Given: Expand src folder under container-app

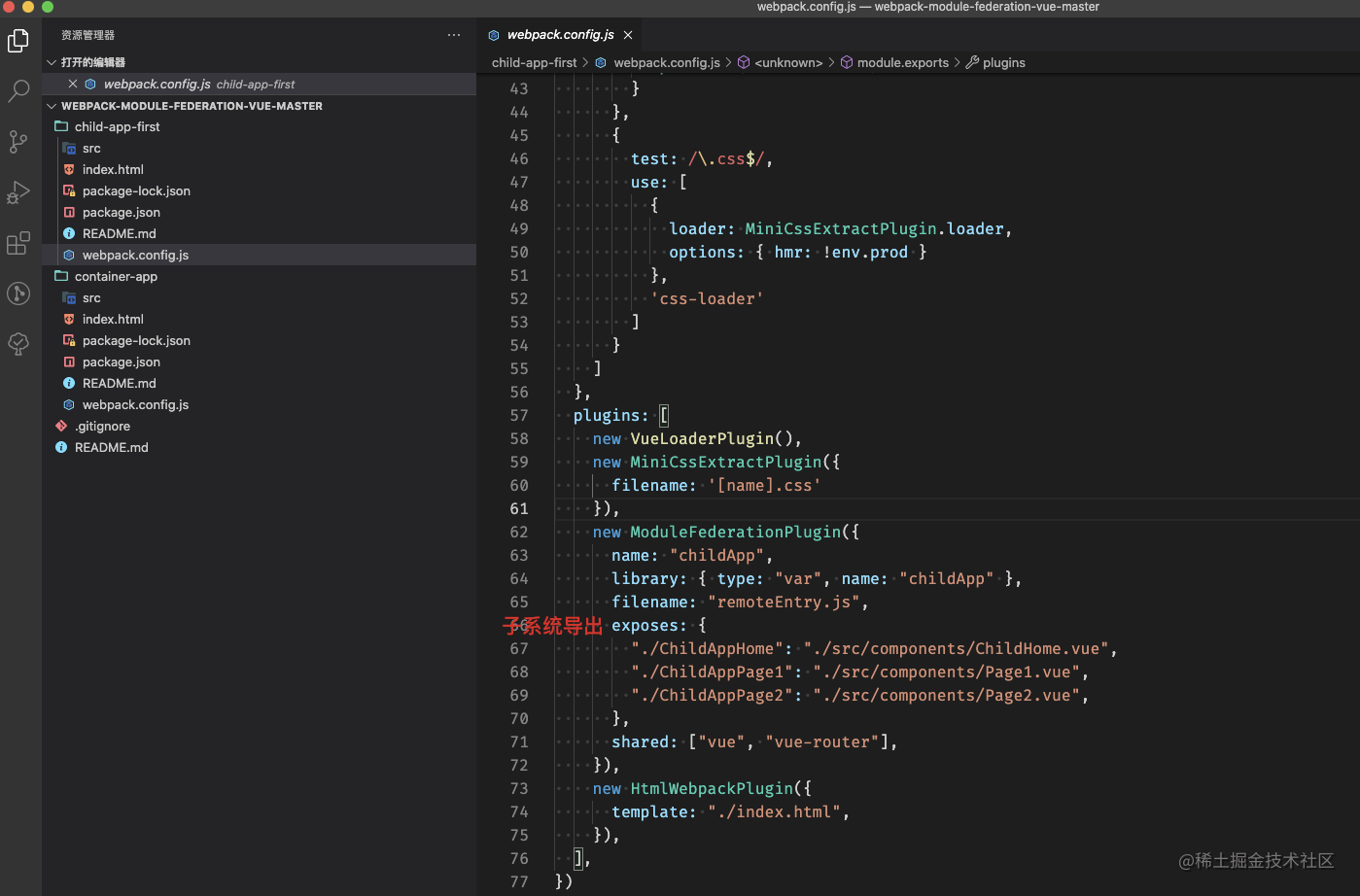Looking at the screenshot, I should tap(259, 297).
